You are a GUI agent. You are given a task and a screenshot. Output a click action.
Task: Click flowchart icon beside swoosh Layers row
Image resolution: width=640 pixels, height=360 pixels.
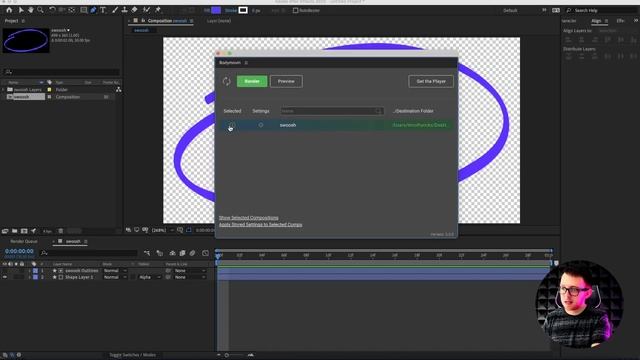[x=118, y=89]
